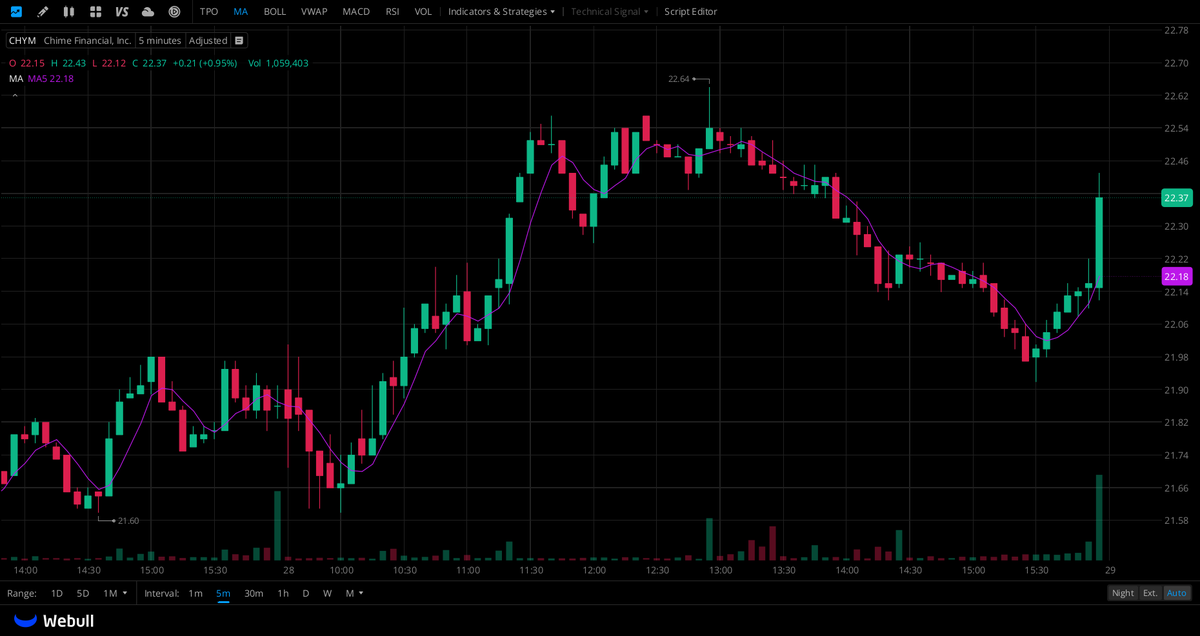Image resolution: width=1200 pixels, height=636 pixels.
Task: Click the Vol 1,059,403 readout
Action: point(278,63)
